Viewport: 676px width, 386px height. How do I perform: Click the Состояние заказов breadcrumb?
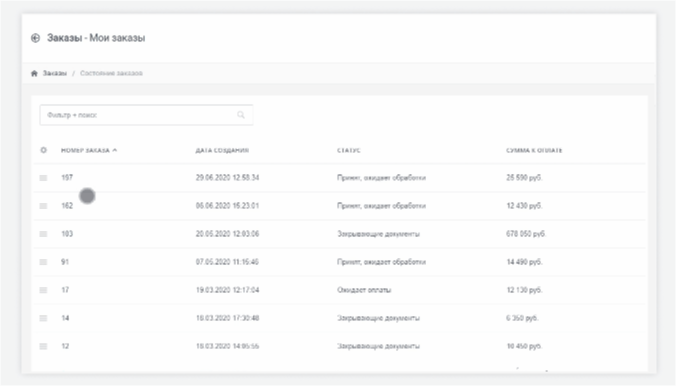click(x=111, y=73)
